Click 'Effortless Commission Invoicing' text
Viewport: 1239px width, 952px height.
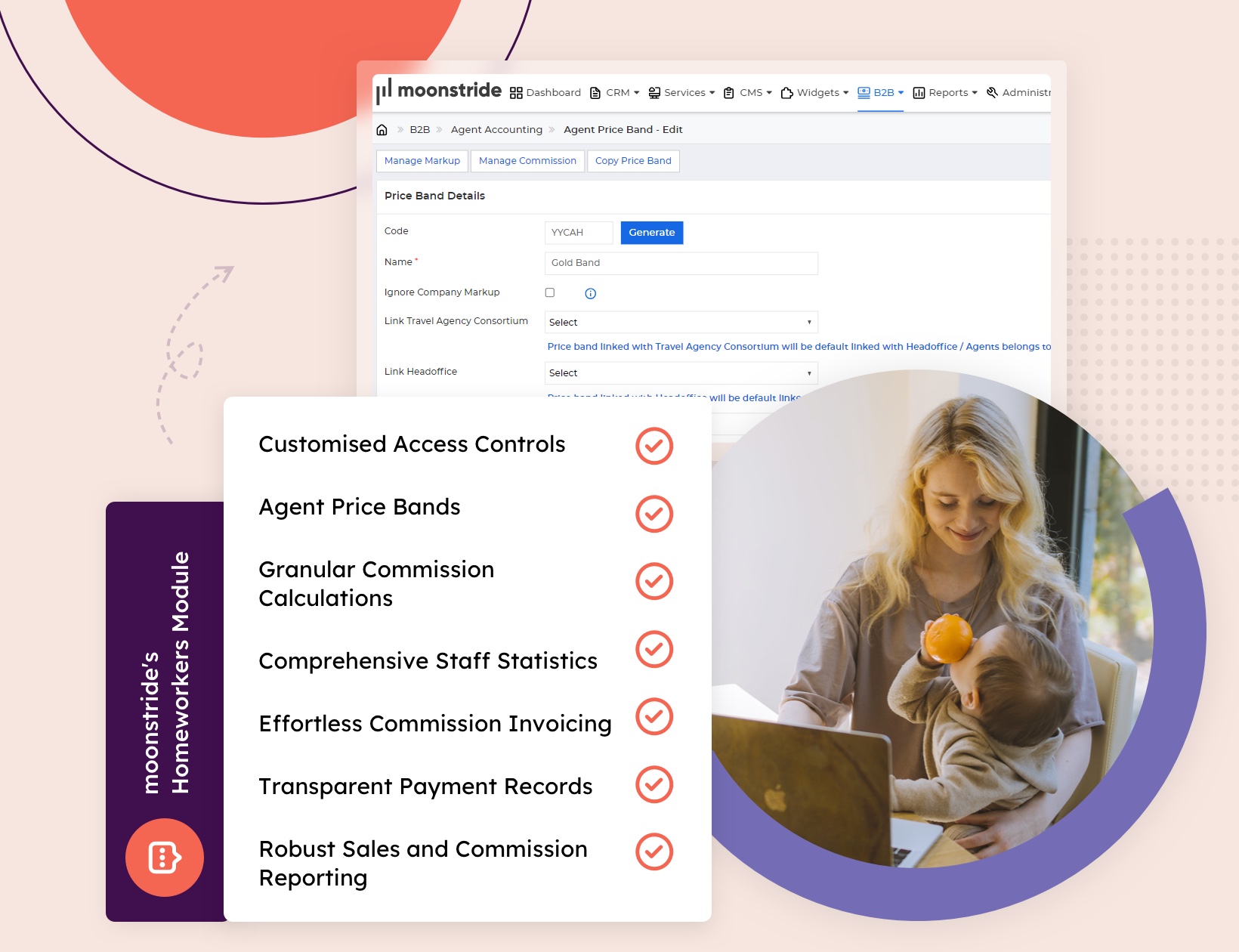(435, 724)
